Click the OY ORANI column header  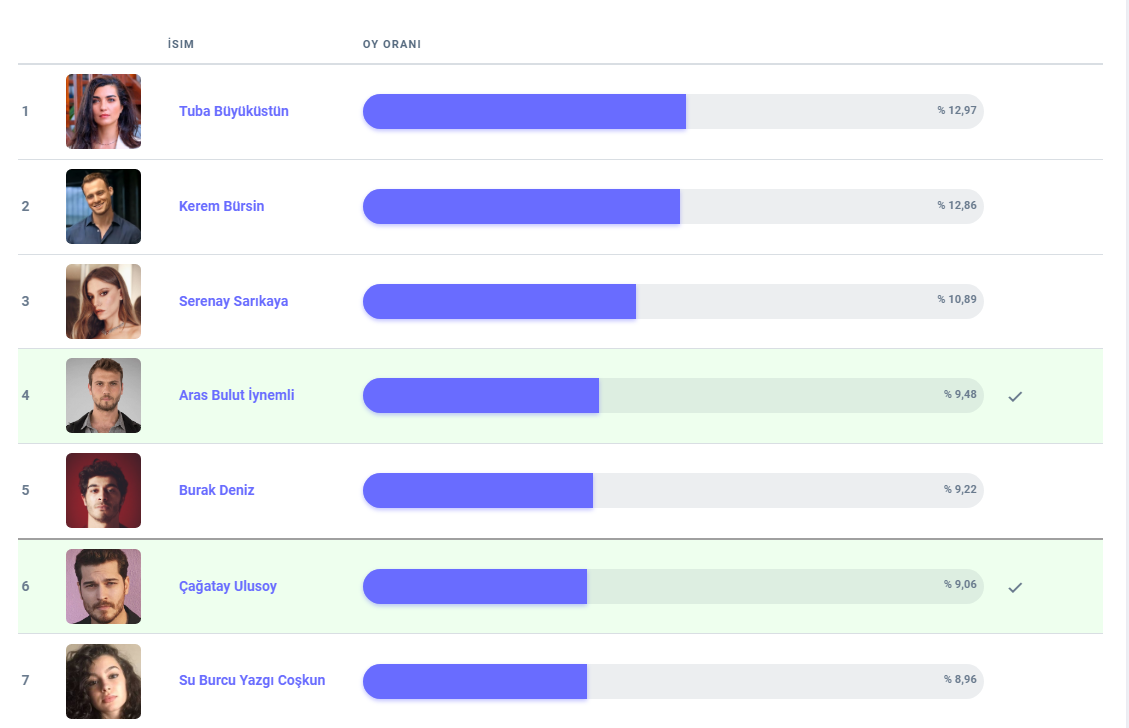pos(391,45)
